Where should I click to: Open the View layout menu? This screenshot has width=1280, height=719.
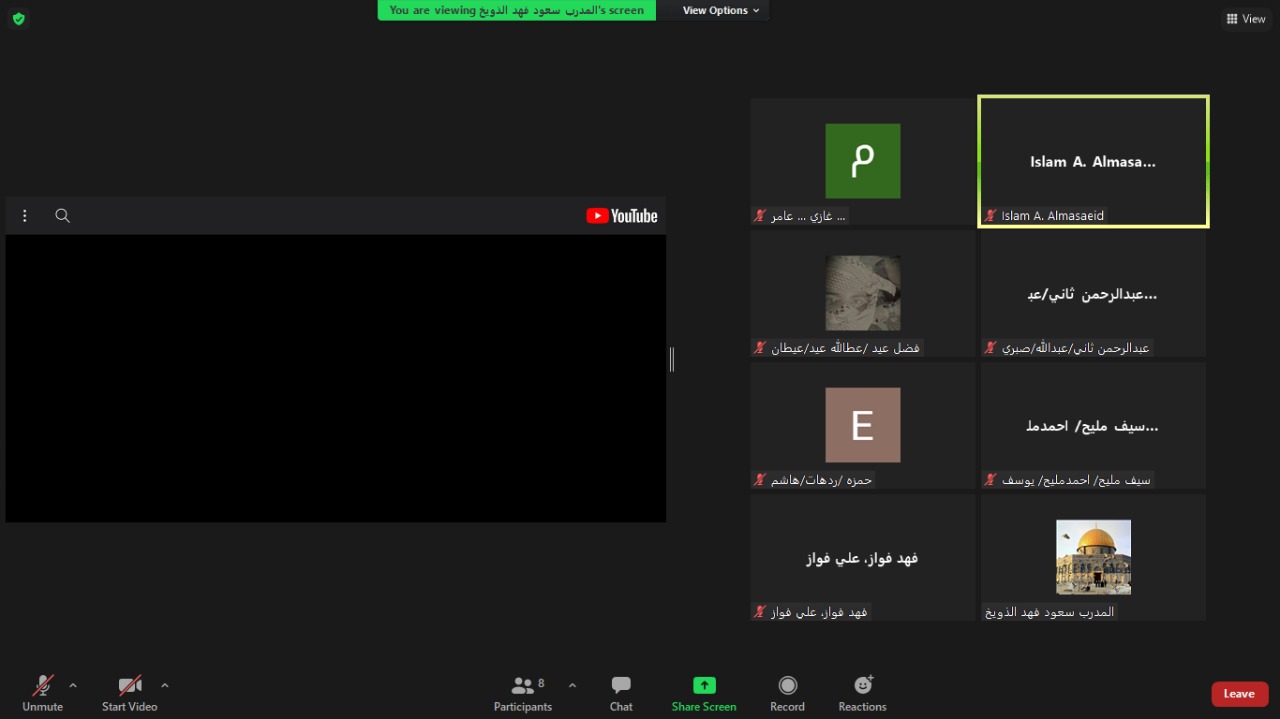coord(1245,19)
